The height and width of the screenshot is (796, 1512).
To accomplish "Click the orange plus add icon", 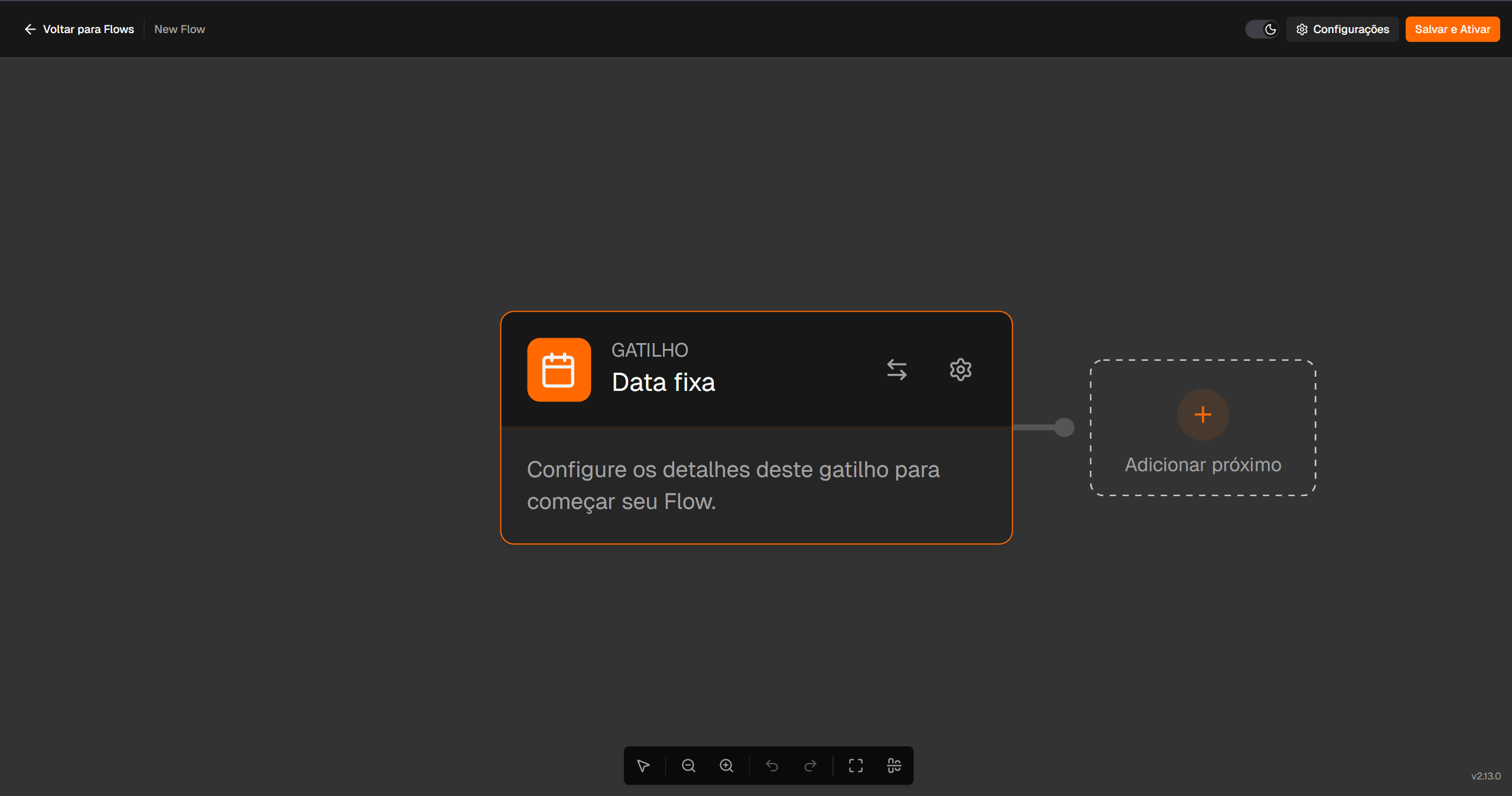I will pyautogui.click(x=1202, y=415).
